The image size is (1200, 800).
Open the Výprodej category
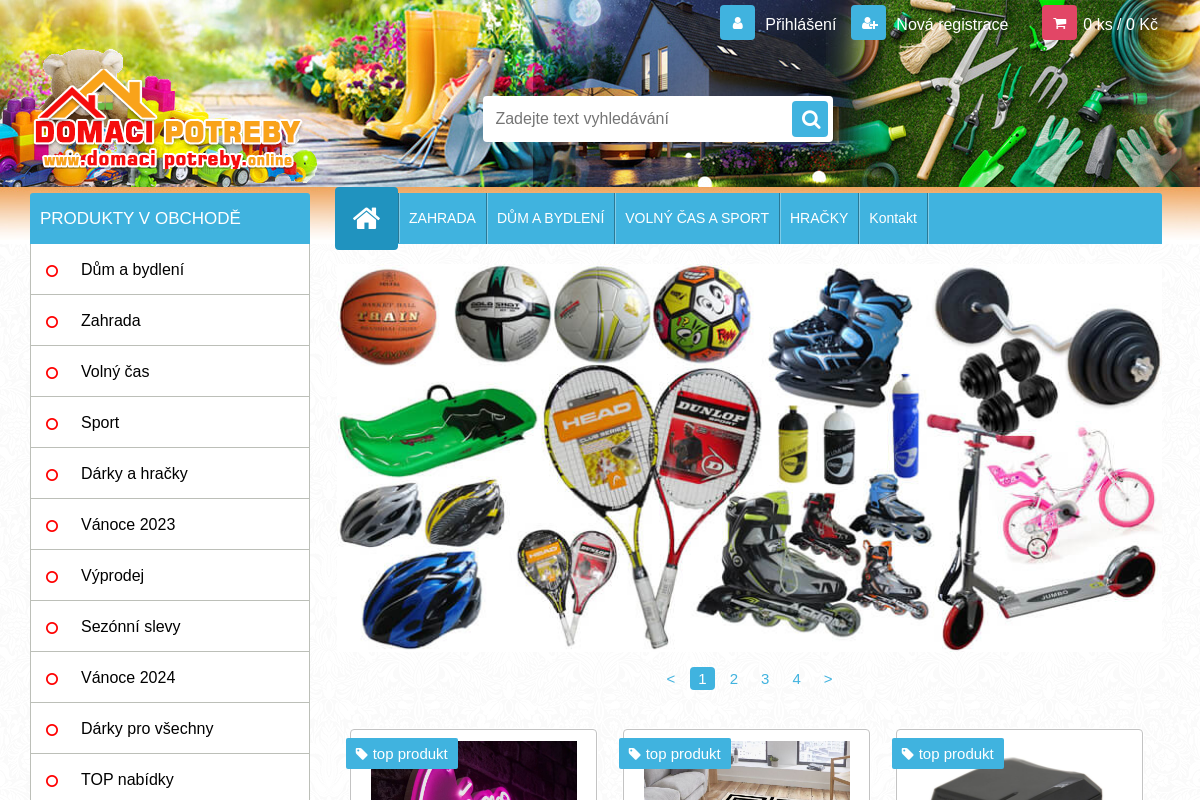(112, 575)
